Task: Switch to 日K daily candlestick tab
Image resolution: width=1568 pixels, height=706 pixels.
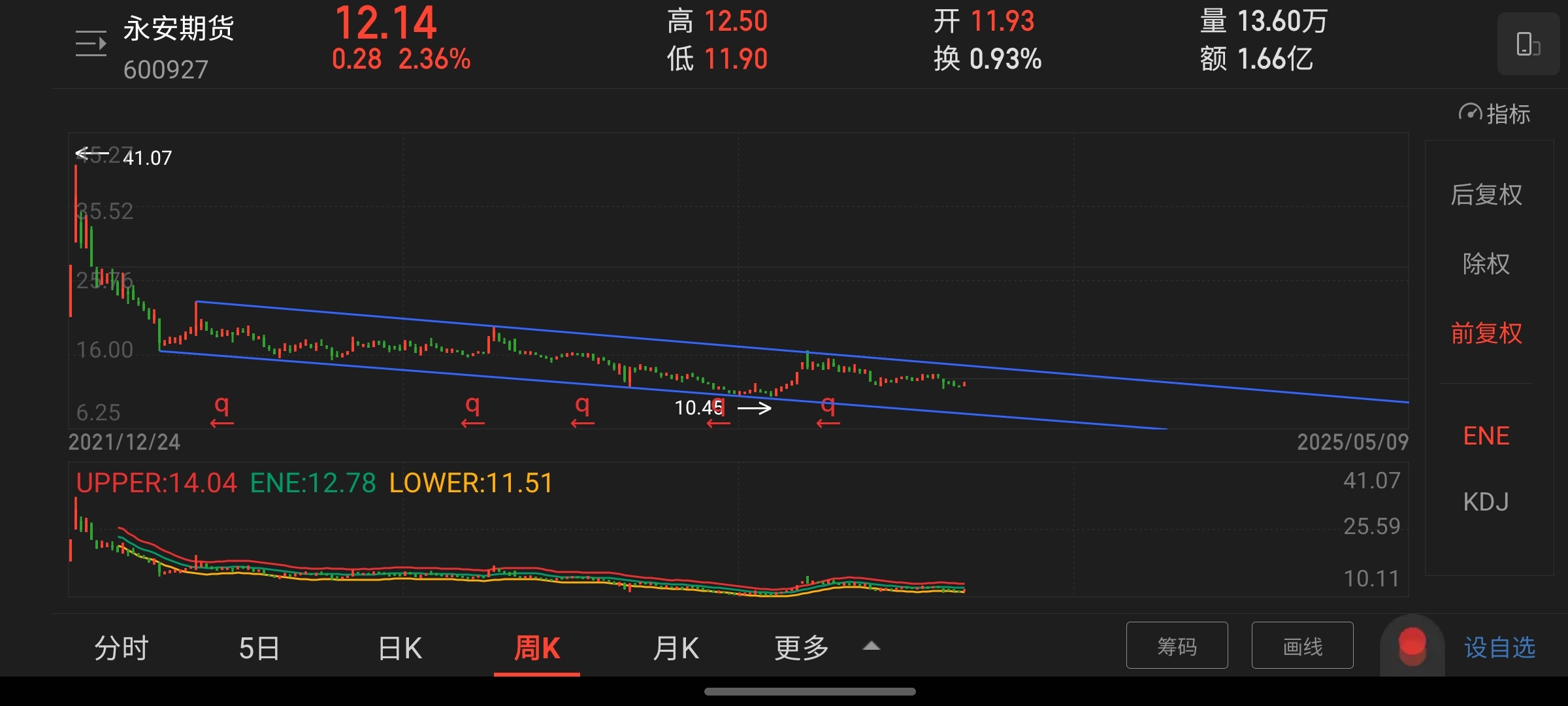Action: click(400, 648)
